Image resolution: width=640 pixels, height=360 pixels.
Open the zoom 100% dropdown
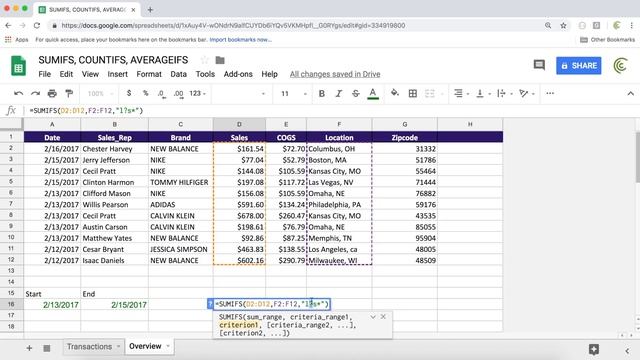click(x=100, y=93)
